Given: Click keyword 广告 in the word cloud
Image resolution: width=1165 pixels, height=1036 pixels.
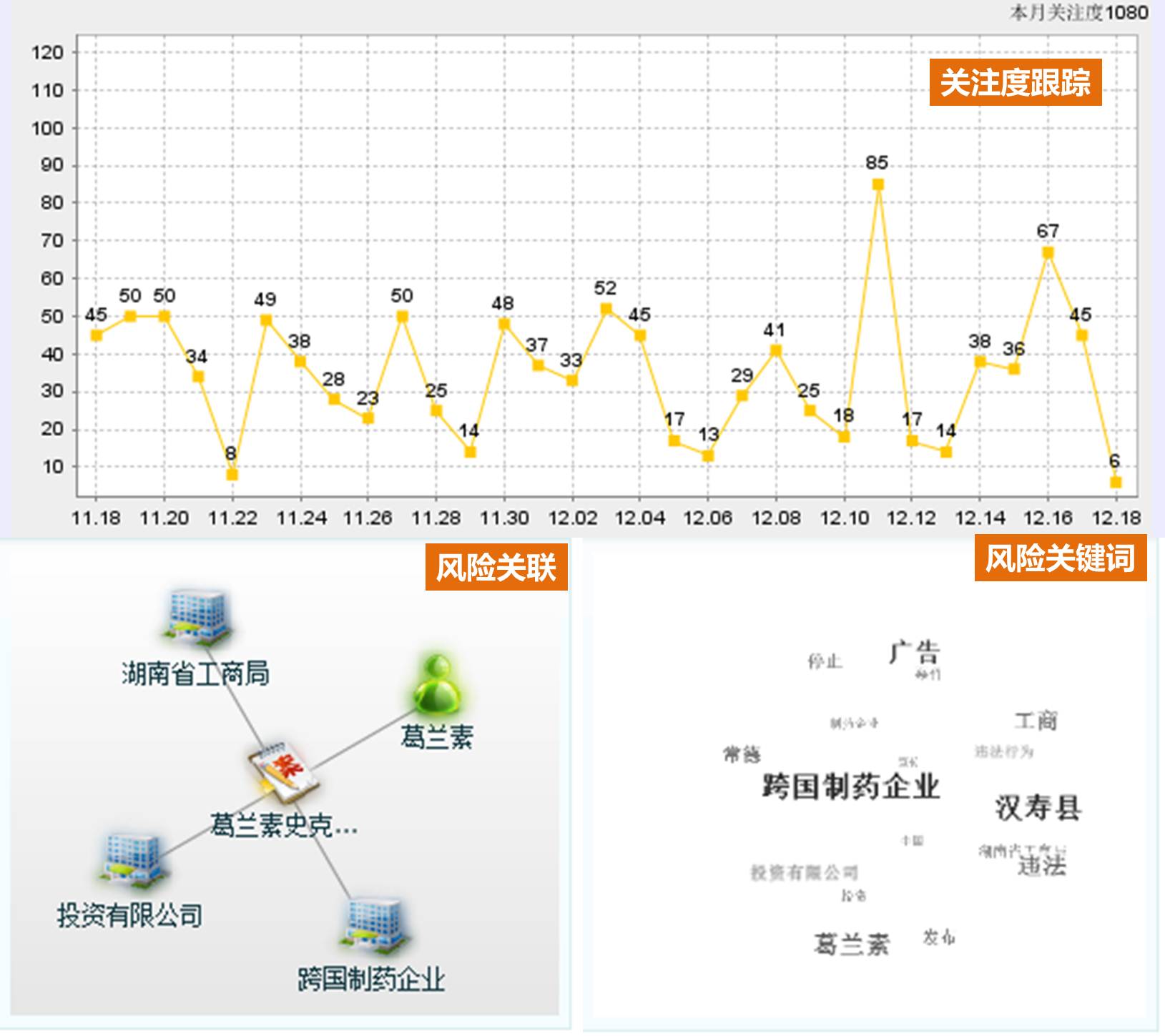Looking at the screenshot, I should 914,651.
